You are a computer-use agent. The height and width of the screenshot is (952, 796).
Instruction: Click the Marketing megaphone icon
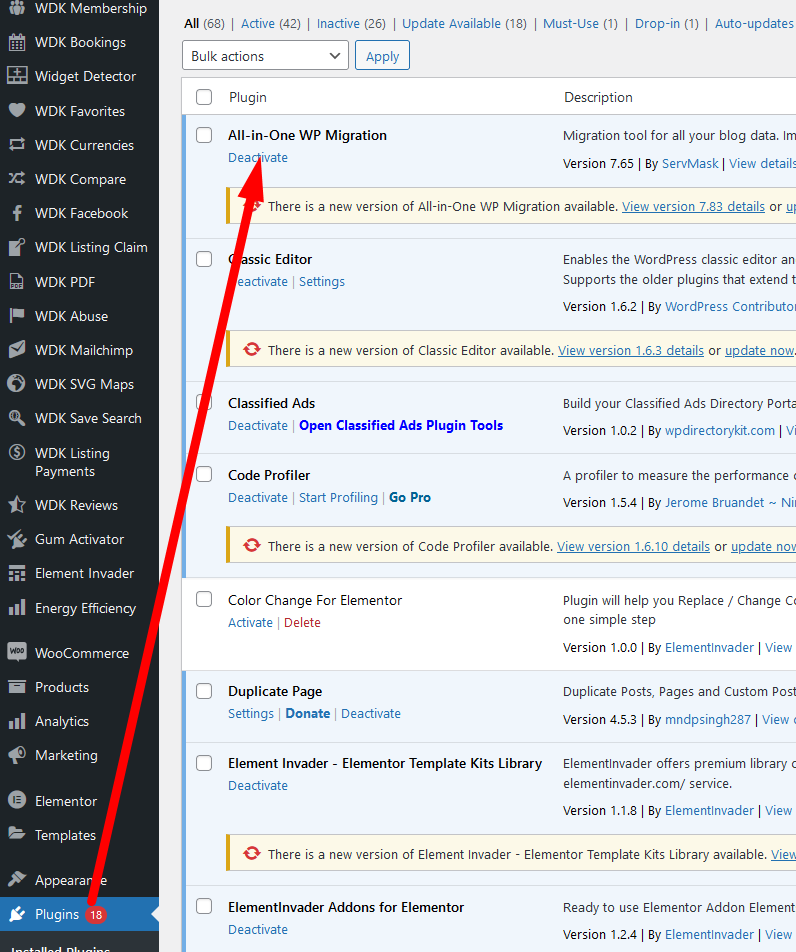click(x=17, y=755)
